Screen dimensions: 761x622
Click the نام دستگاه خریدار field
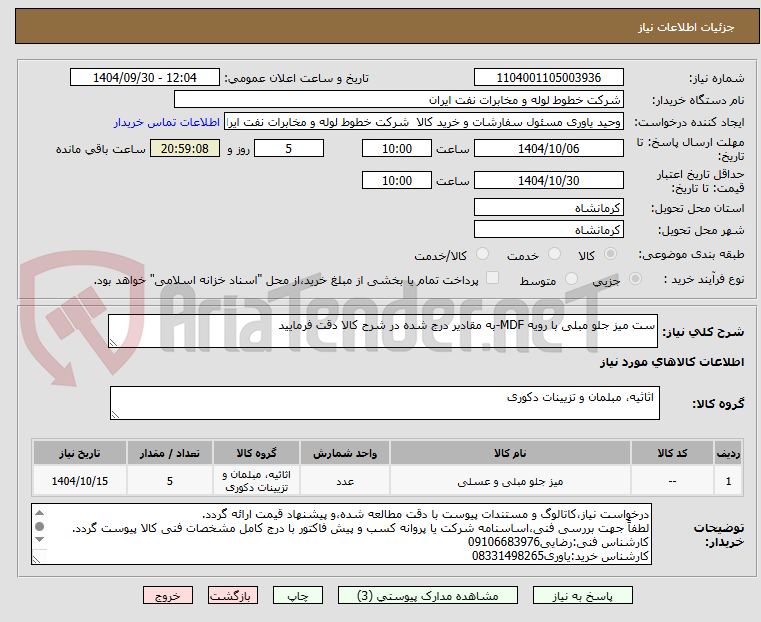point(398,100)
